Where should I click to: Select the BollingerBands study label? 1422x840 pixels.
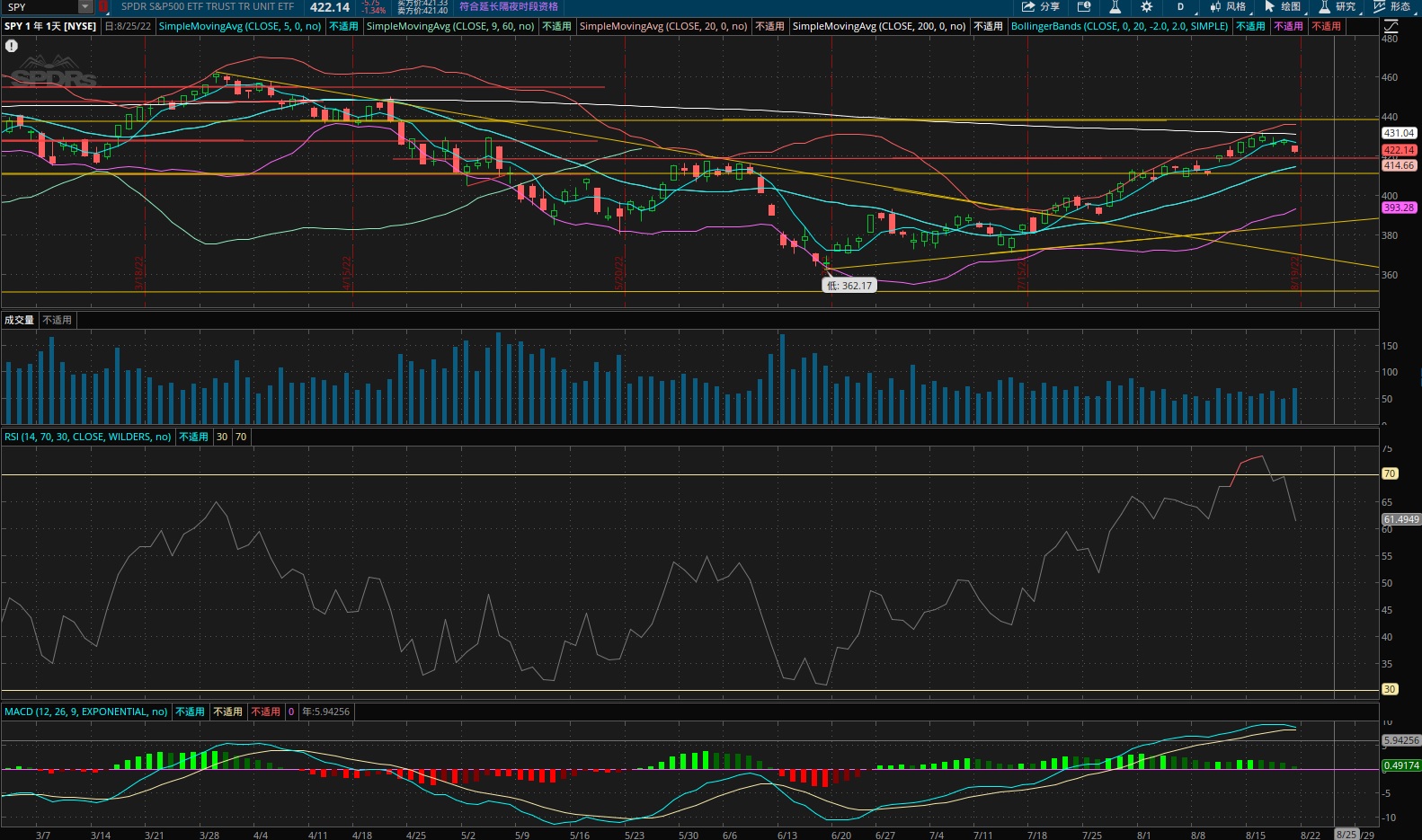coord(1119,26)
